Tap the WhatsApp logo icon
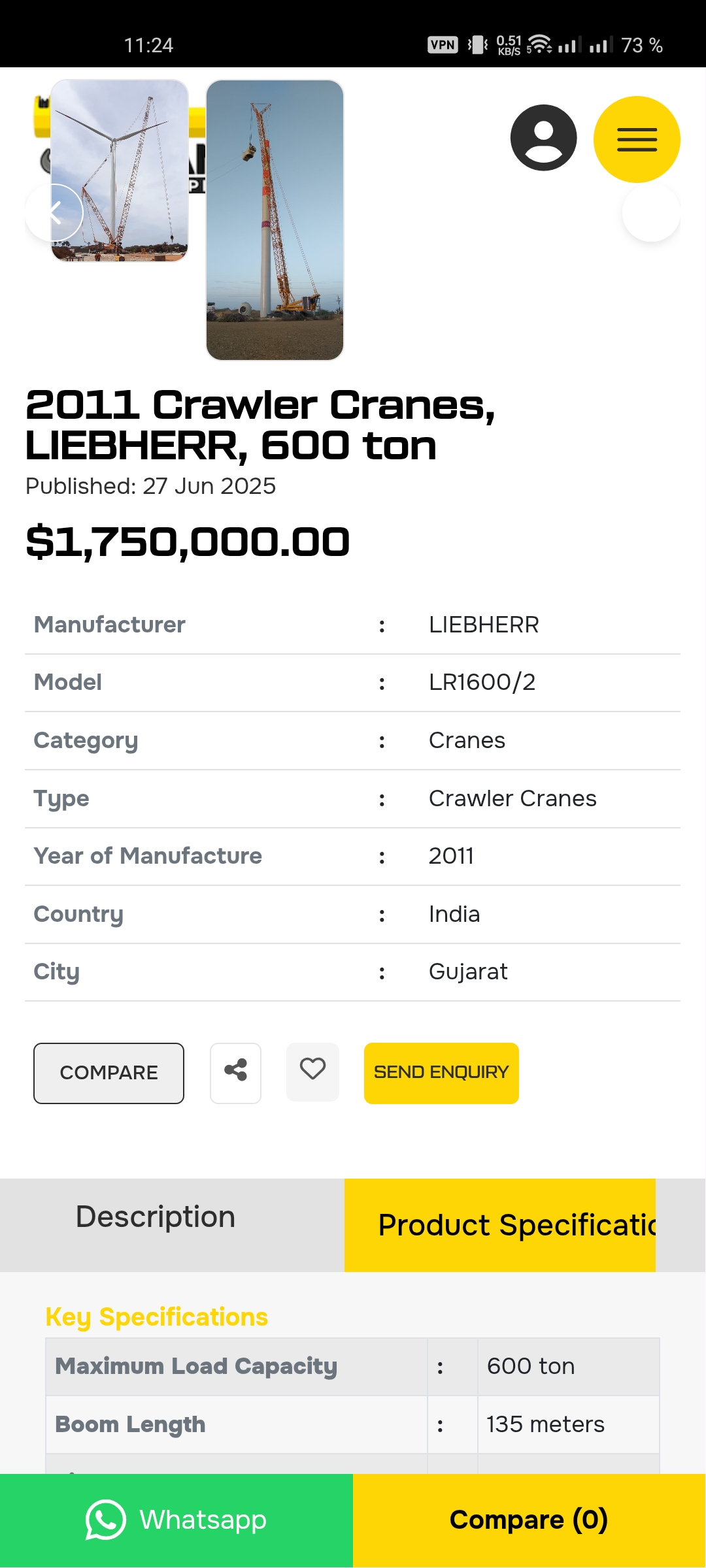 tap(105, 1520)
